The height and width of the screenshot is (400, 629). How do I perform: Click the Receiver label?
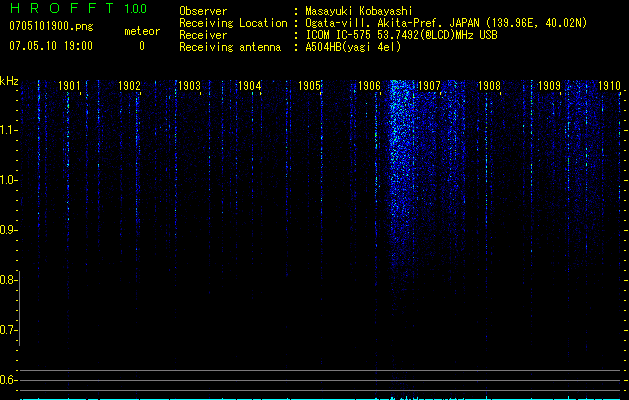click(203, 35)
